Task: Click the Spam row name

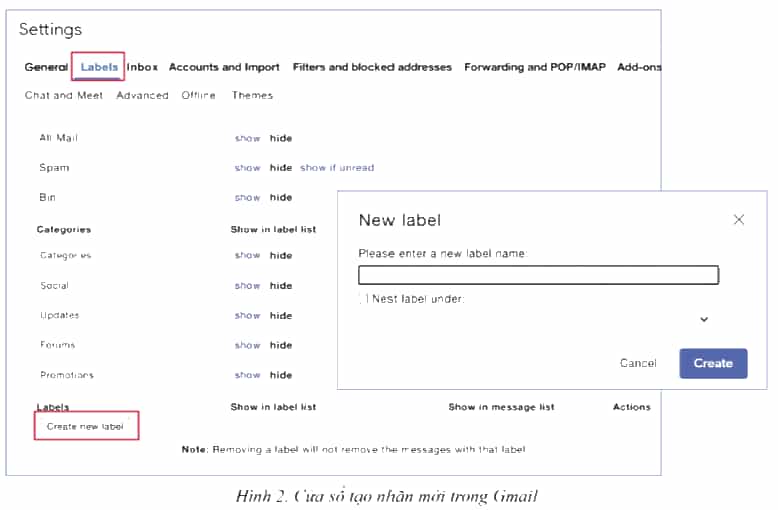Action: tap(54, 168)
